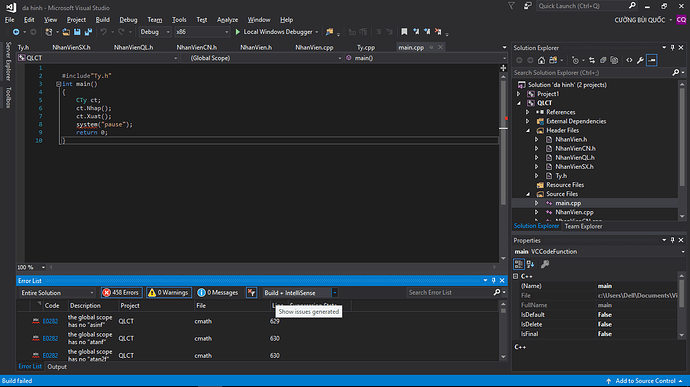
Task: Start Local Windows Debugger
Action: pos(277,32)
